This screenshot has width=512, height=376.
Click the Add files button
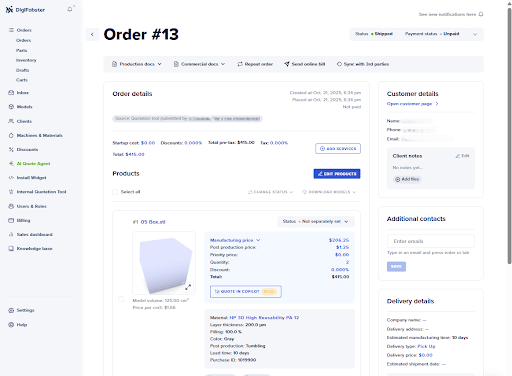407,179
